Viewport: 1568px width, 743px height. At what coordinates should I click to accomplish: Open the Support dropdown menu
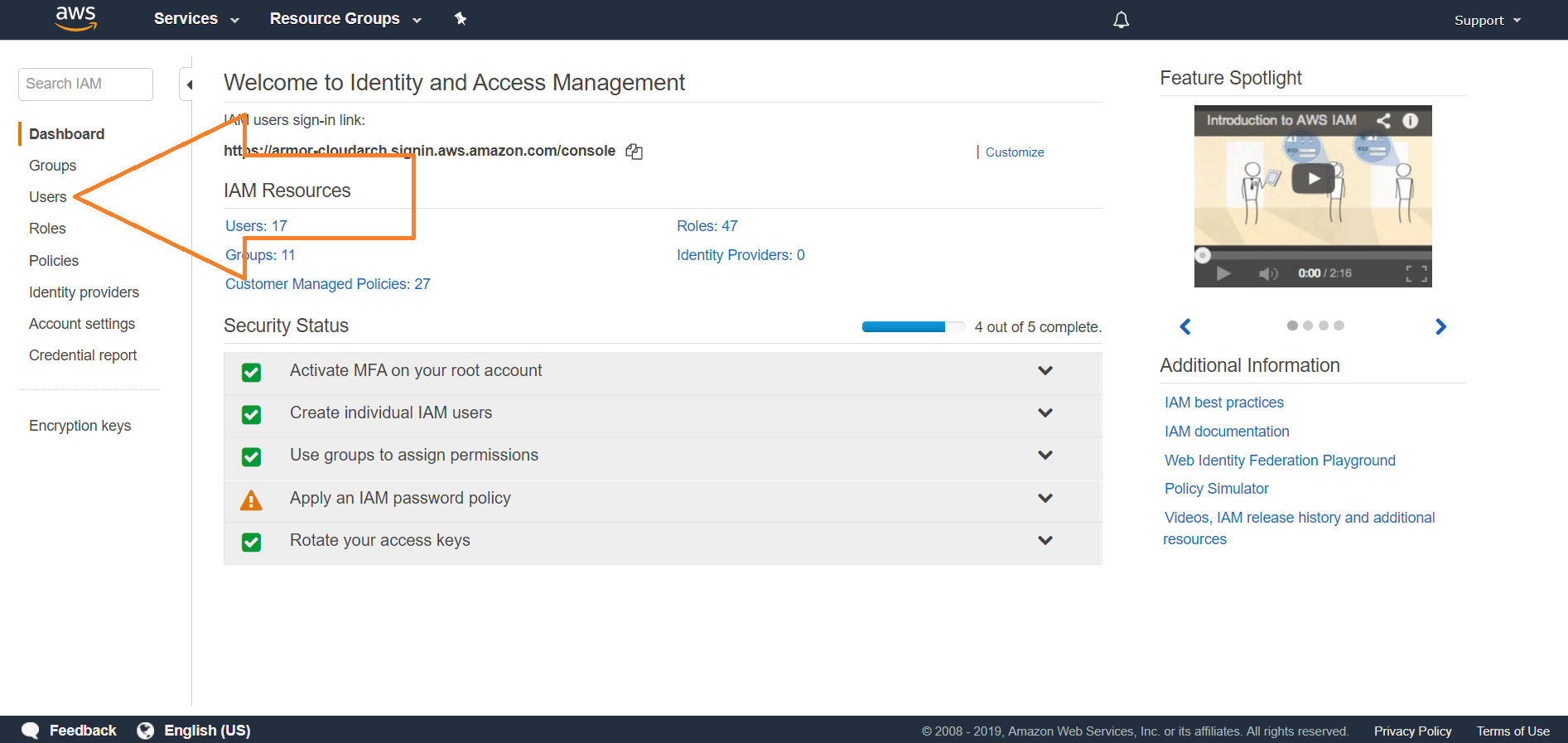1487,20
